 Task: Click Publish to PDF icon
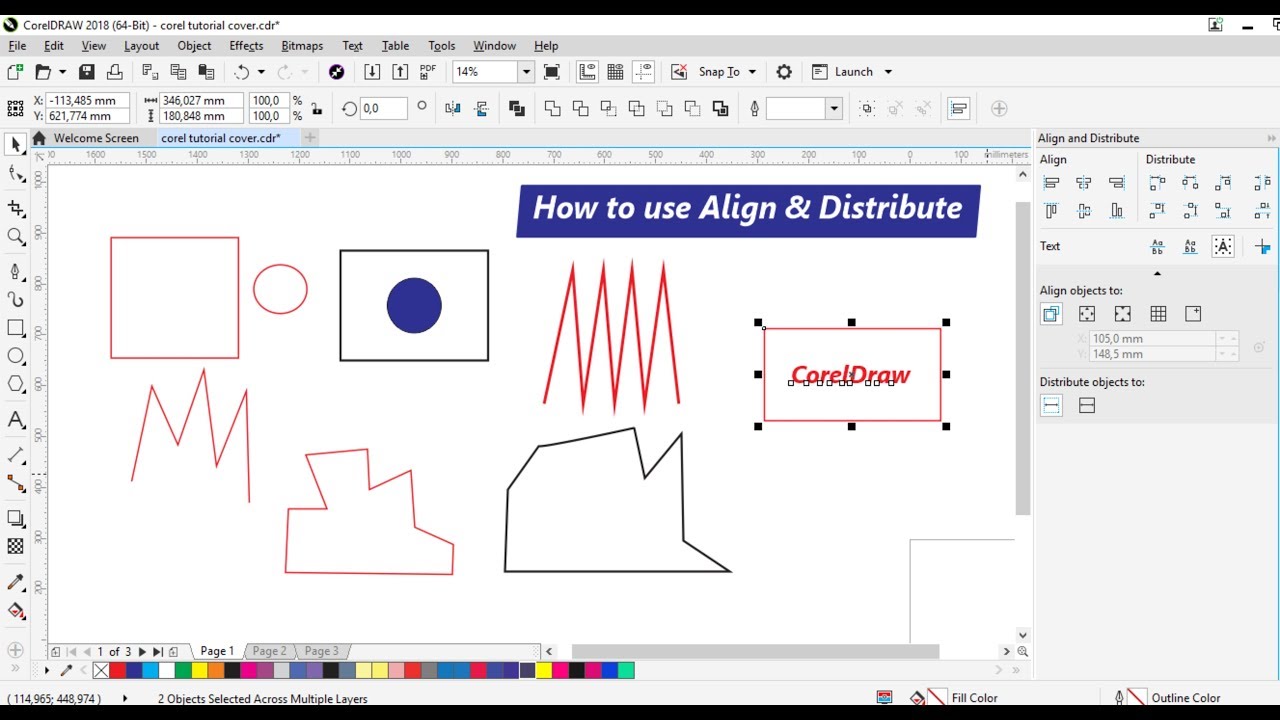[x=428, y=72]
